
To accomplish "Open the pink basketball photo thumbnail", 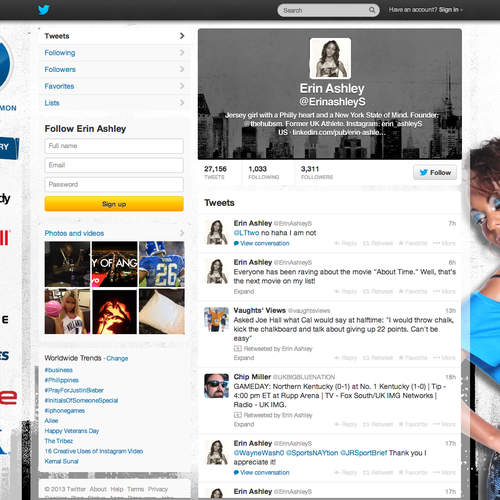I will (x=67, y=311).
